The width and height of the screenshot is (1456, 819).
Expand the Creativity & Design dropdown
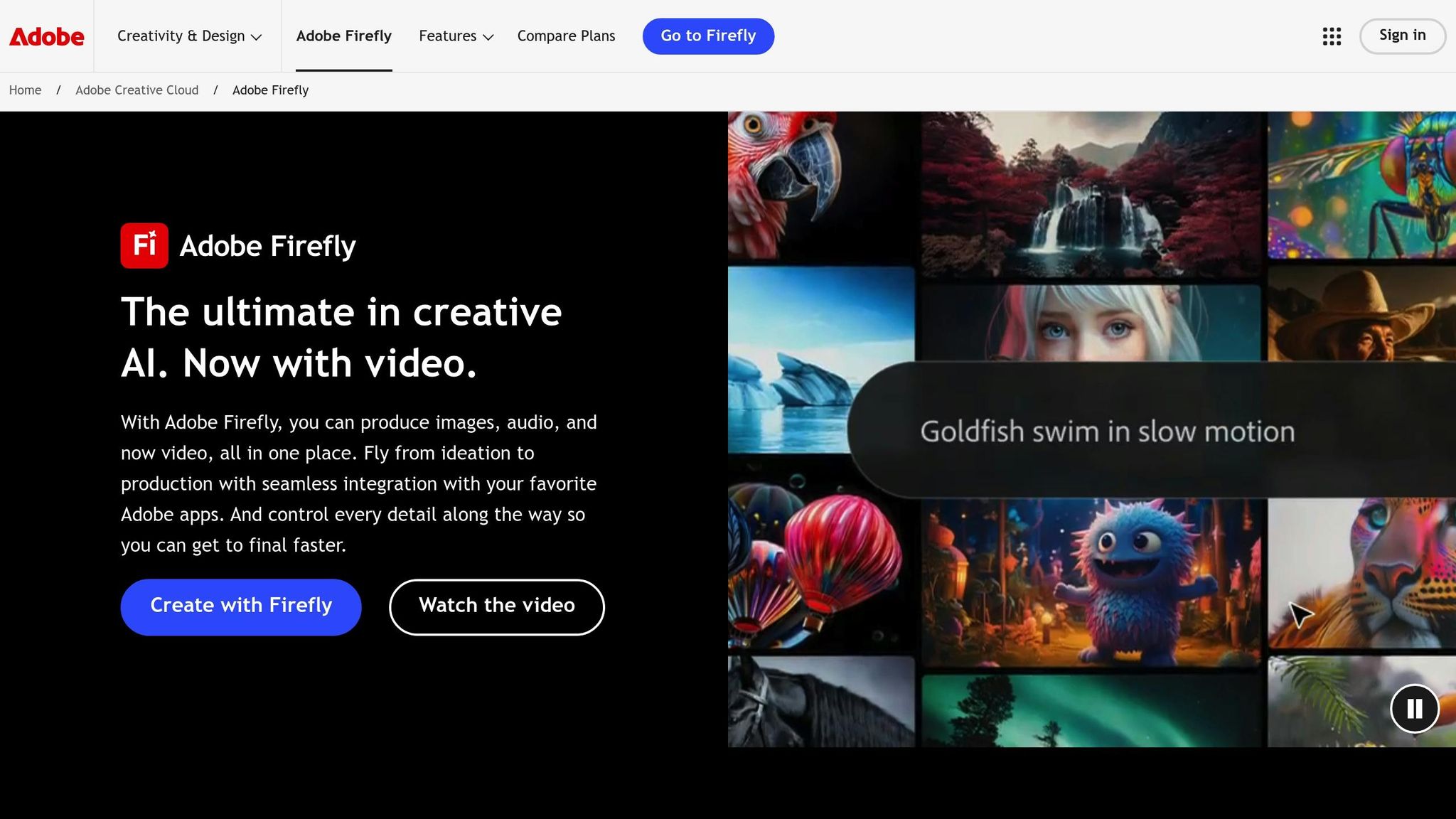(x=189, y=36)
